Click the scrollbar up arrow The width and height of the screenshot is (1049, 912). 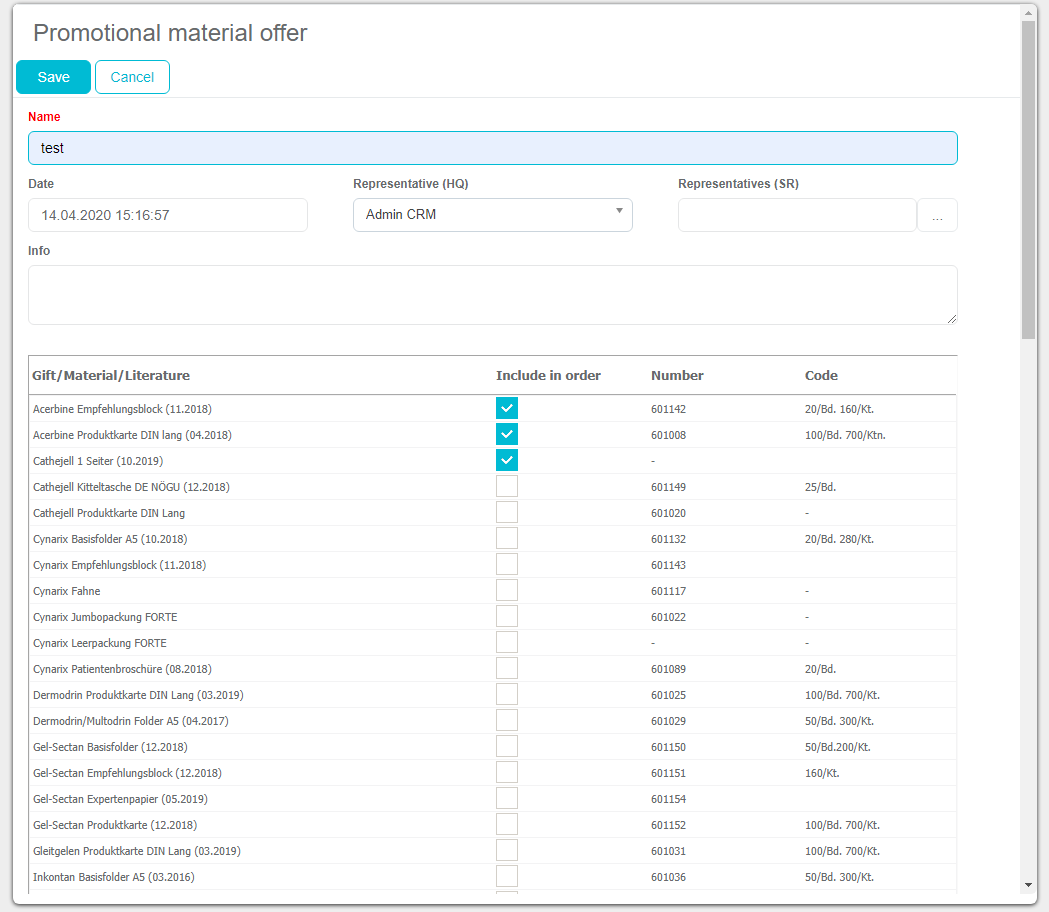tap(1028, 12)
